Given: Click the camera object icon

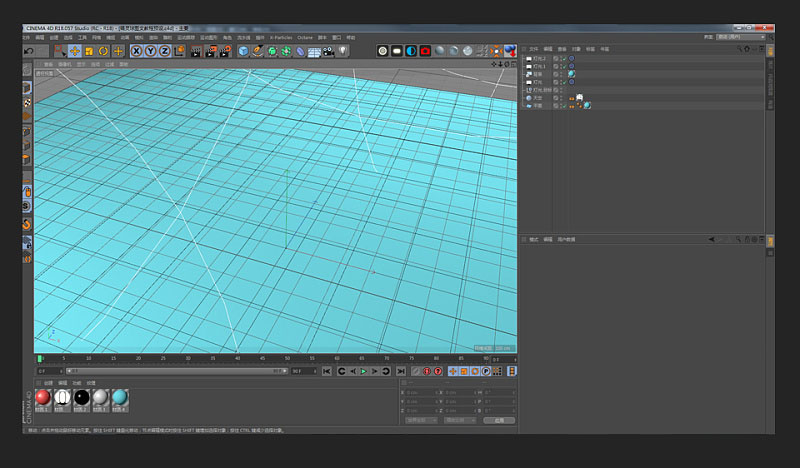Looking at the screenshot, I should point(328,50).
